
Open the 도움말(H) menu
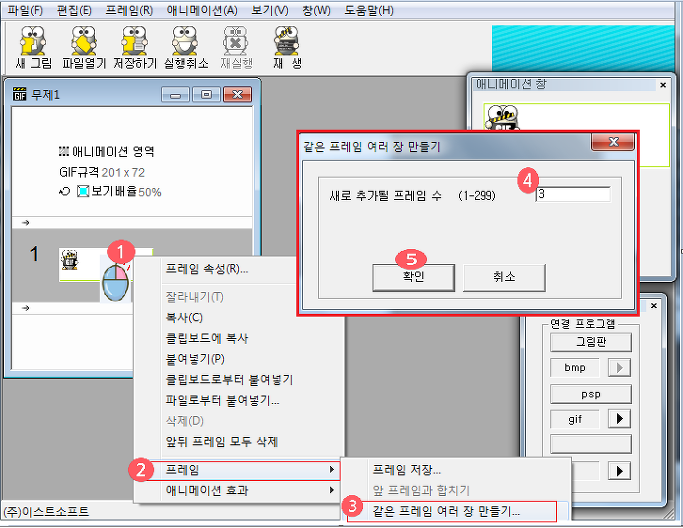point(369,10)
